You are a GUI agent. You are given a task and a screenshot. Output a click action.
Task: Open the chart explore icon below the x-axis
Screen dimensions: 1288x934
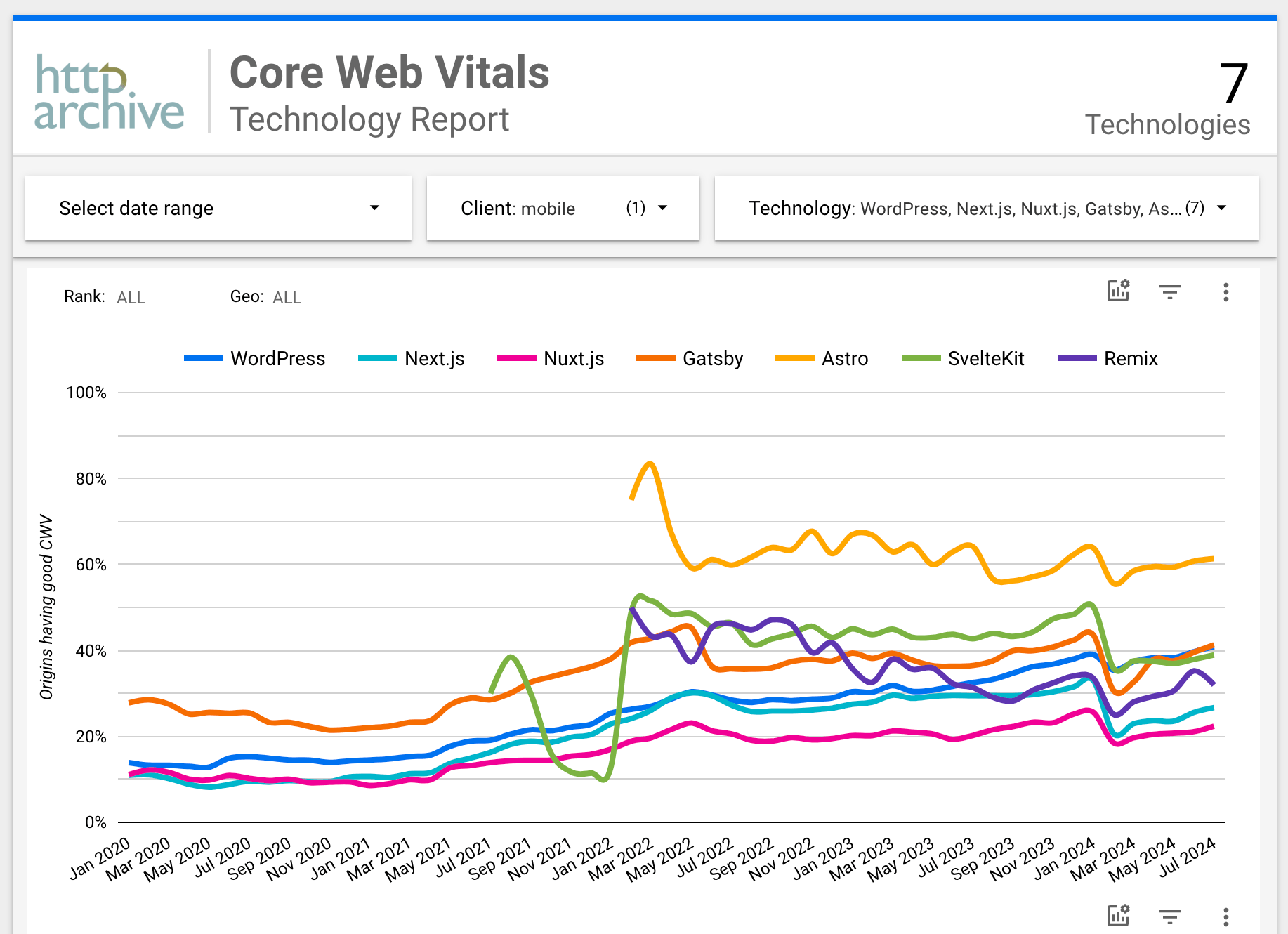(1119, 915)
